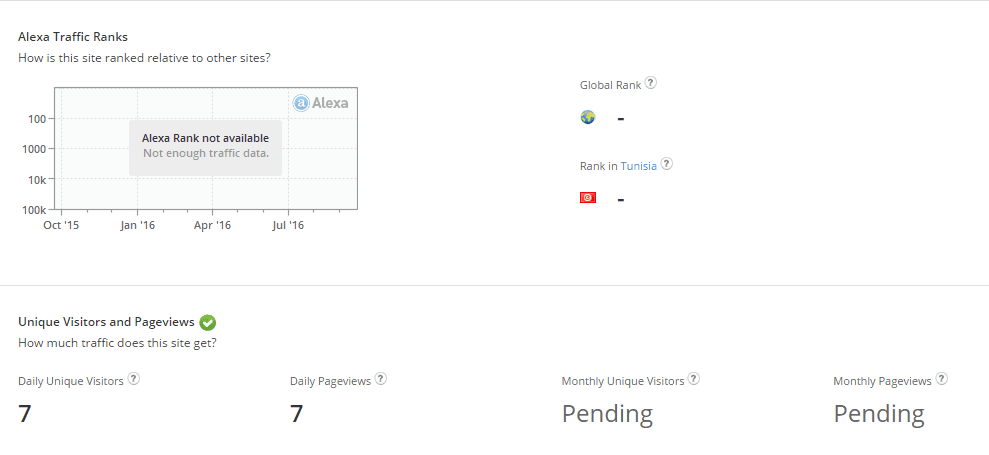Screen dimensions: 989x455
Task: Click the help icon next to Global Rank
Action: (651, 83)
